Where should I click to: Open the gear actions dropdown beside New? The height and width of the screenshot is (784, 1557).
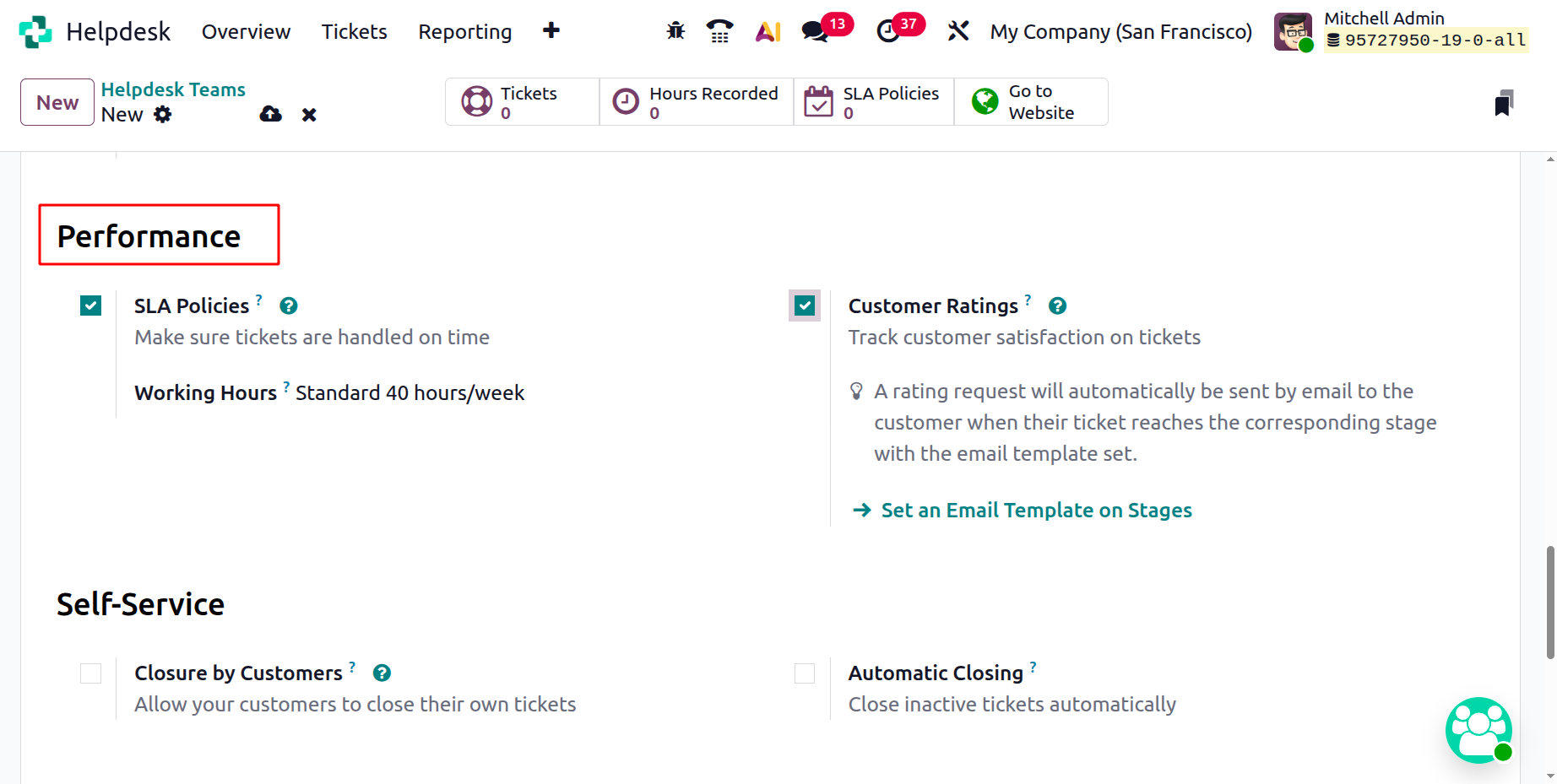pyautogui.click(x=163, y=114)
